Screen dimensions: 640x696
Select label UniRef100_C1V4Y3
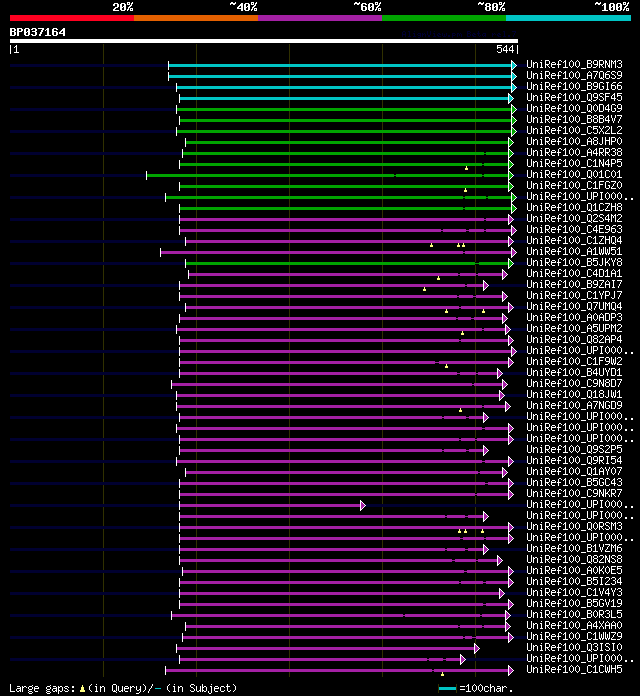(x=574, y=593)
